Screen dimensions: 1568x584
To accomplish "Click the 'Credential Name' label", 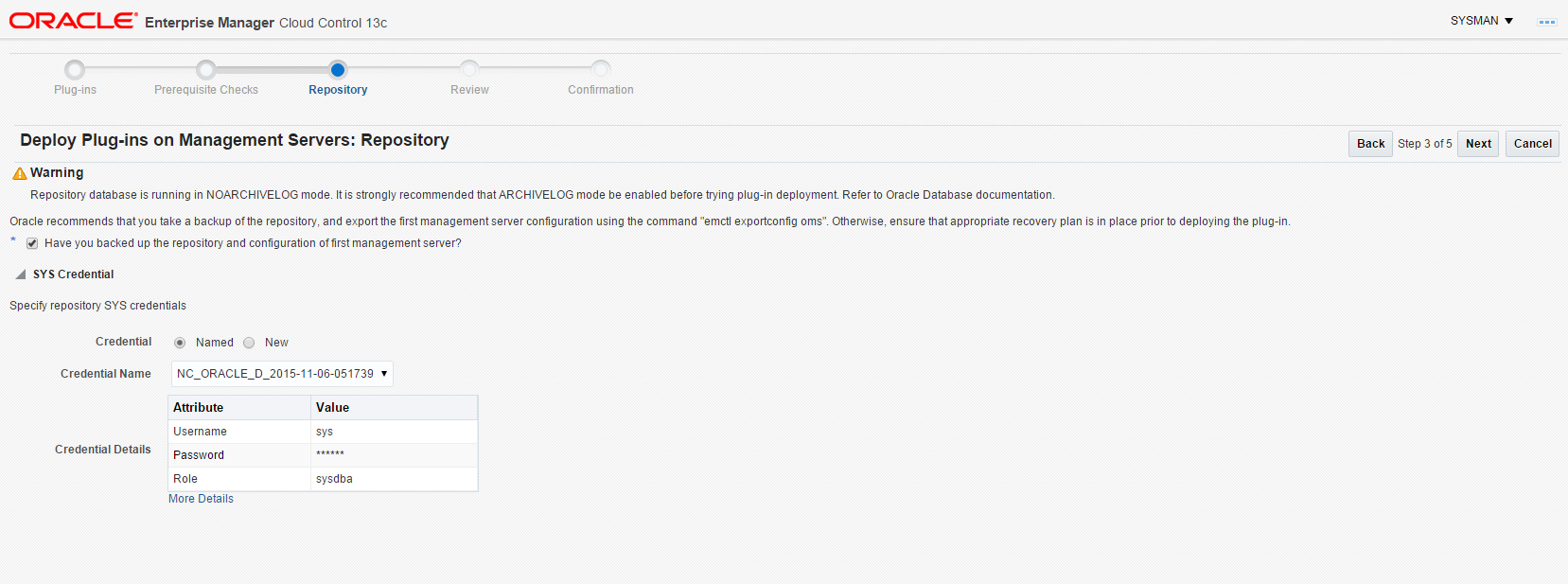I will click(106, 374).
